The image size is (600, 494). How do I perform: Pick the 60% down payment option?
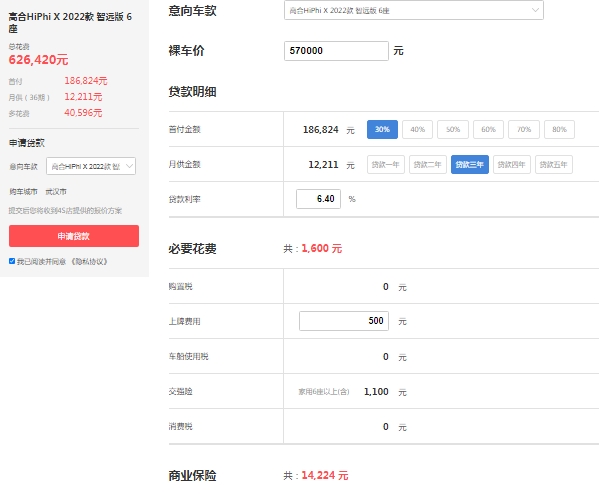coord(488,129)
